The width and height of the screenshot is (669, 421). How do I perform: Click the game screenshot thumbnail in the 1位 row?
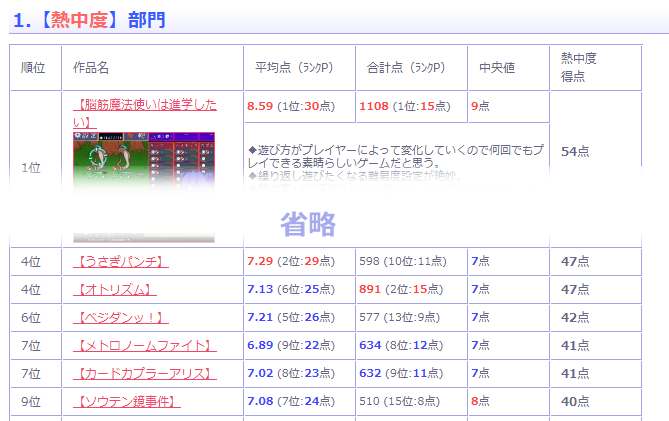click(144, 187)
